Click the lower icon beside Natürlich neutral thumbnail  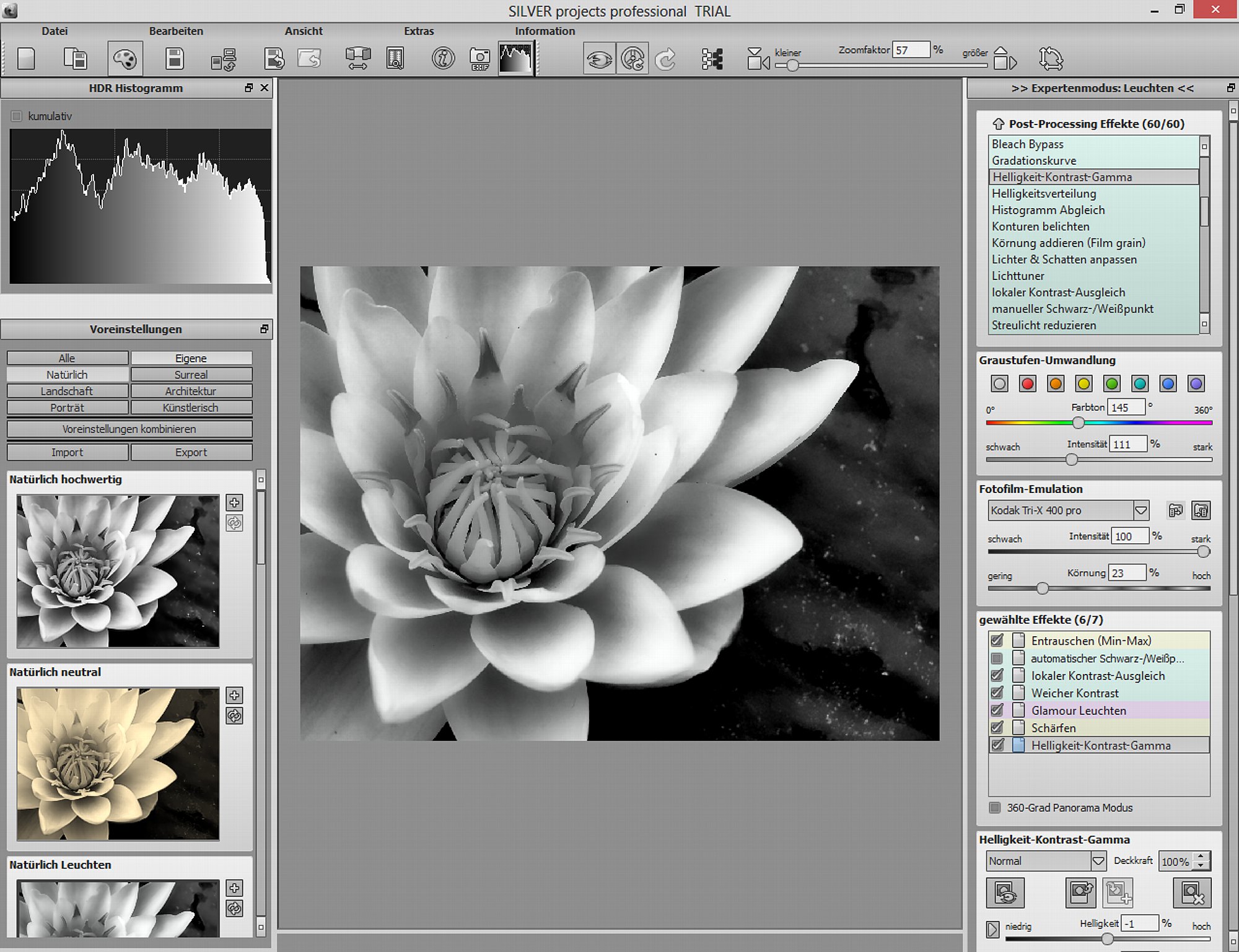click(x=234, y=716)
